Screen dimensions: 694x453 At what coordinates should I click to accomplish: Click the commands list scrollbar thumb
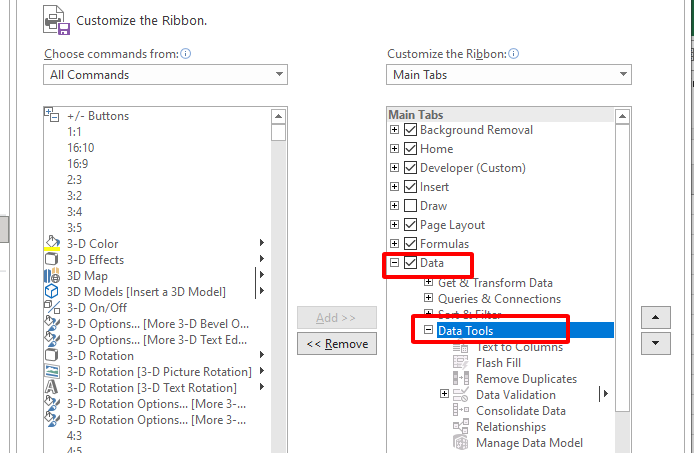coord(278,133)
